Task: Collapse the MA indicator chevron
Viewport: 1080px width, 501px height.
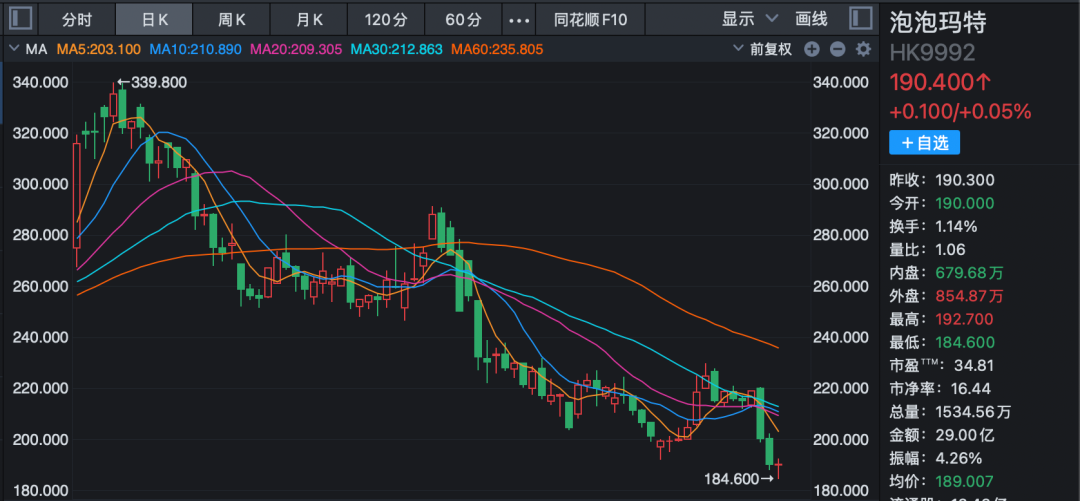Action: coord(14,49)
